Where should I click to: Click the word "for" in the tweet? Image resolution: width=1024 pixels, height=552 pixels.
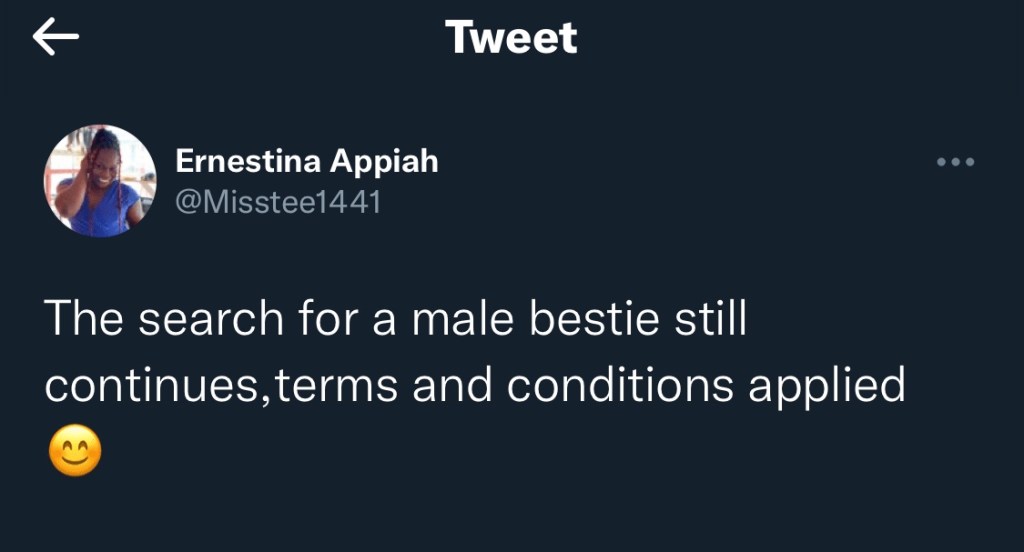coord(324,319)
